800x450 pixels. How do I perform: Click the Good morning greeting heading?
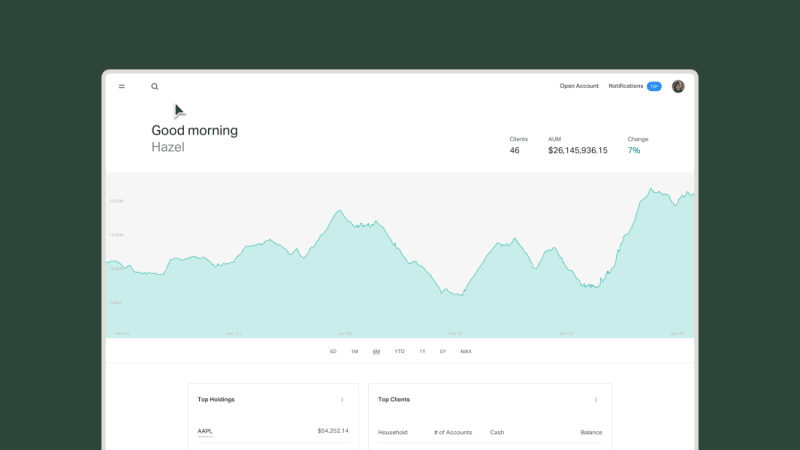tap(194, 131)
